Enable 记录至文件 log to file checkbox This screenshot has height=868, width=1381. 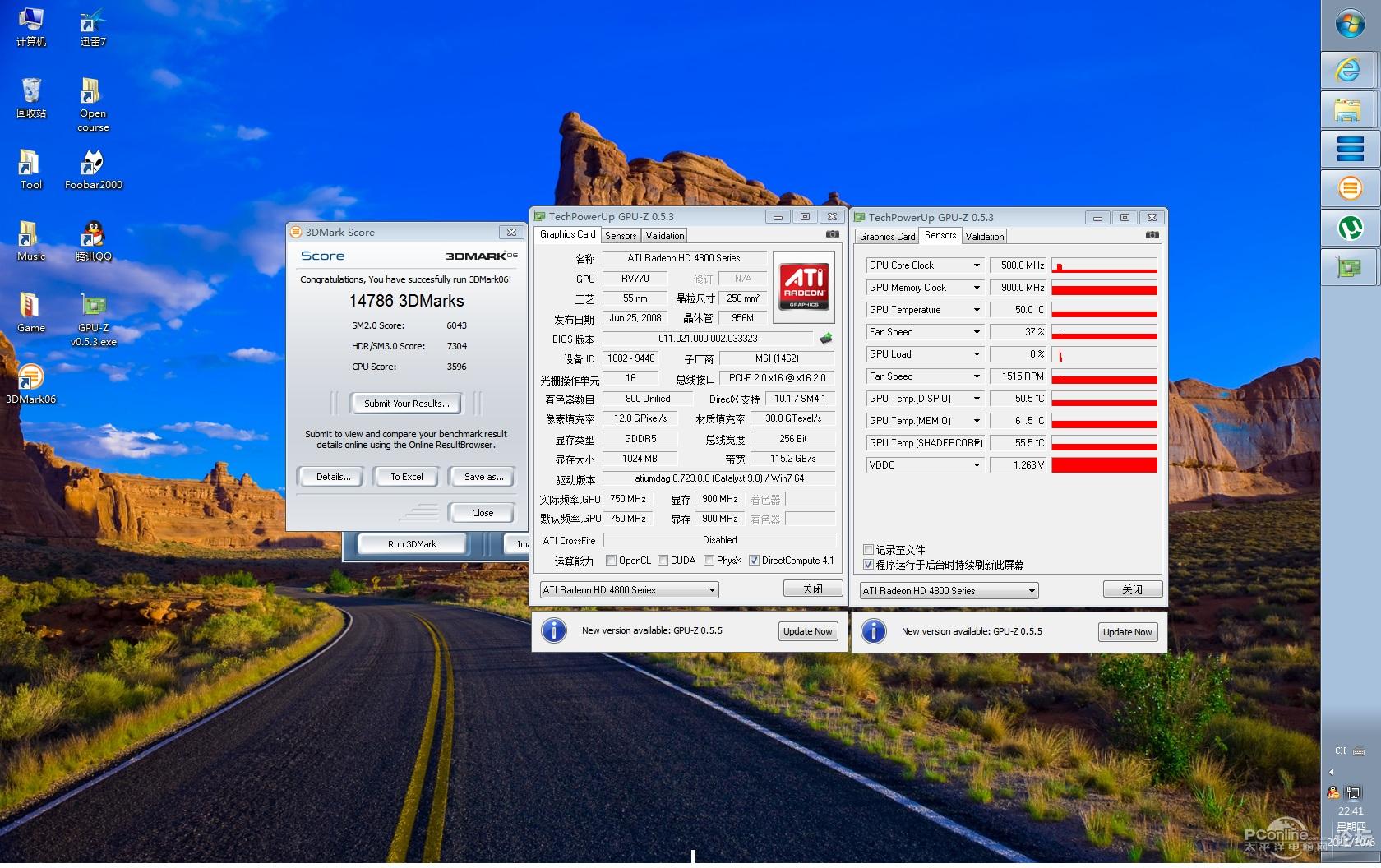(868, 550)
